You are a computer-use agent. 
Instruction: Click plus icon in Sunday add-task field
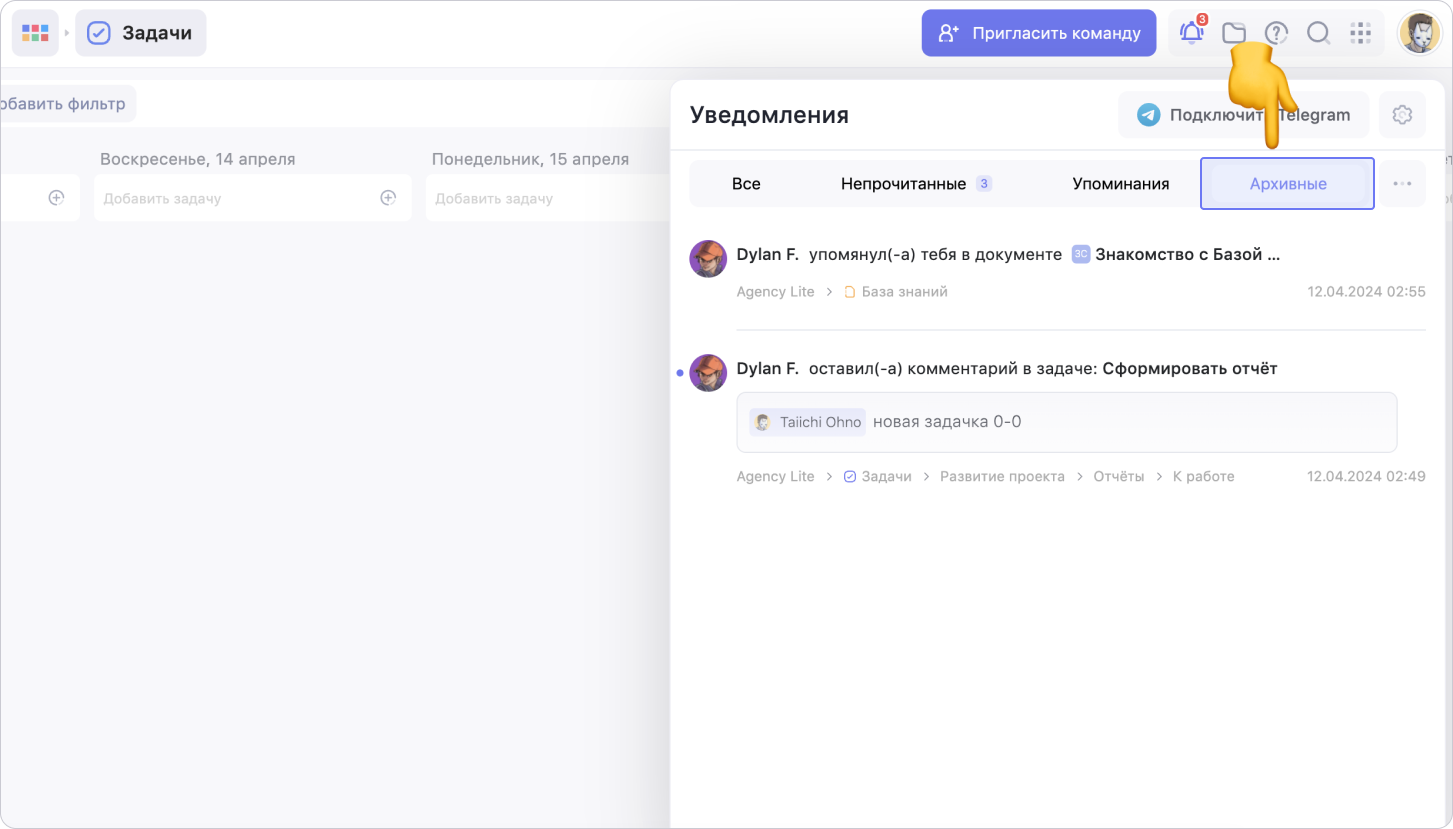388,198
